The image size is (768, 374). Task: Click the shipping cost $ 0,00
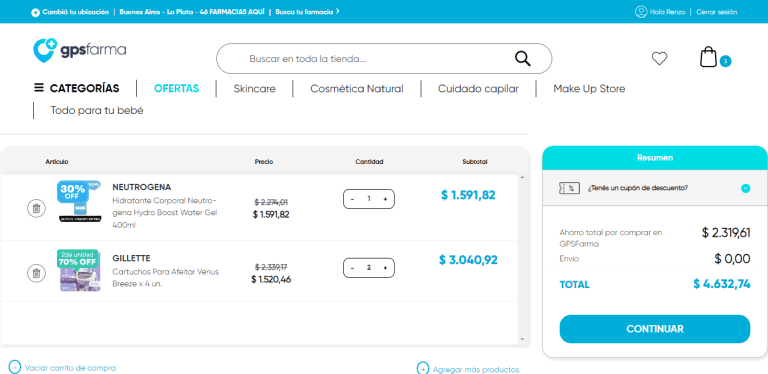(732, 258)
